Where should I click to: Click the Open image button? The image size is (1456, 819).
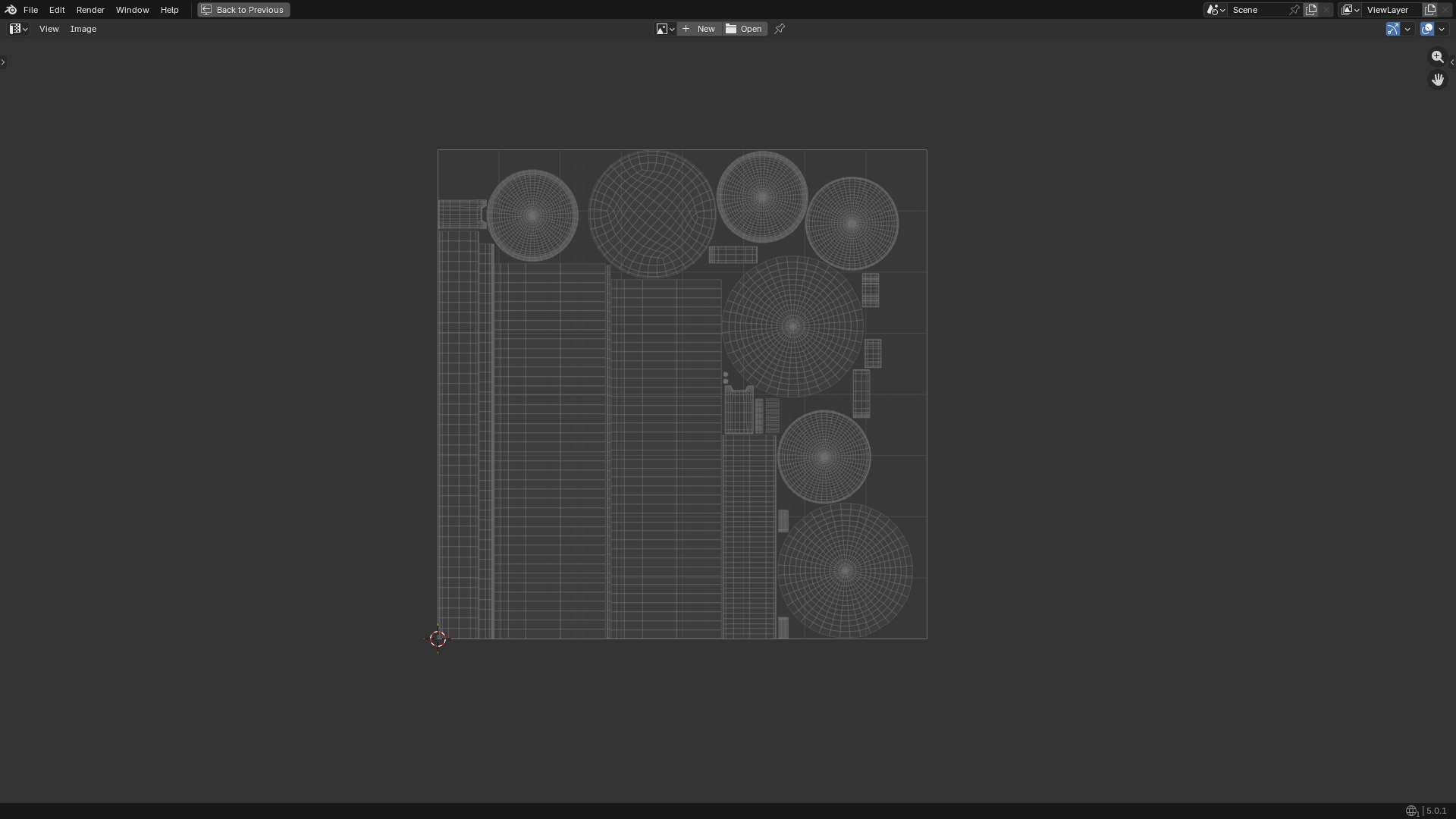[x=744, y=29]
